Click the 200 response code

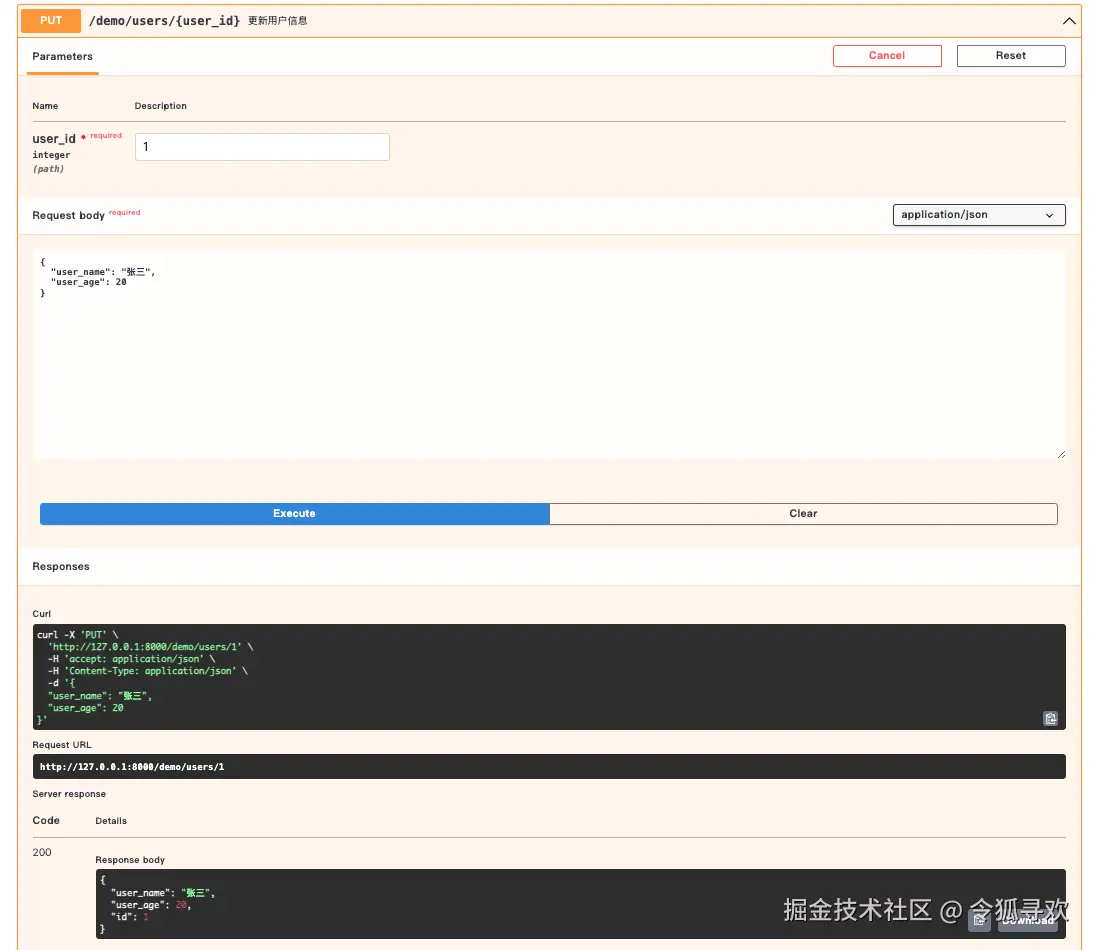(42, 852)
